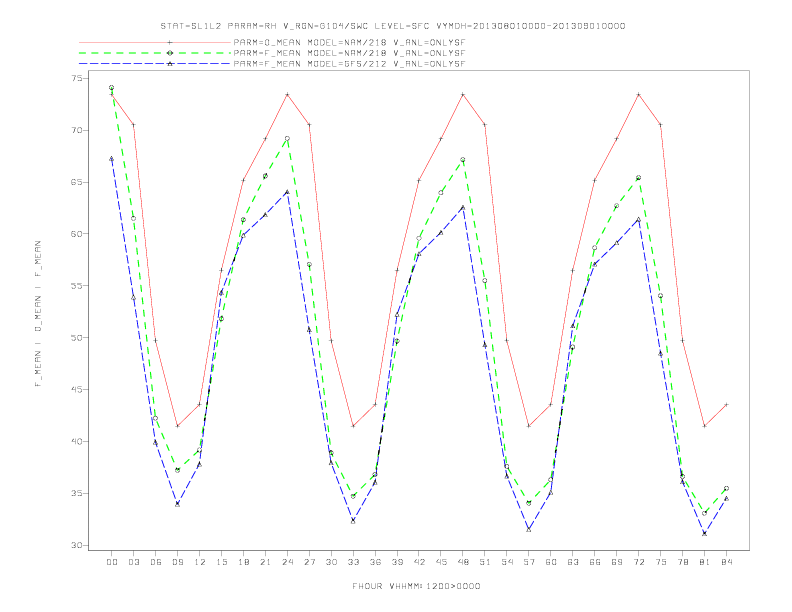Click x-axis tick label 51

click(485, 562)
